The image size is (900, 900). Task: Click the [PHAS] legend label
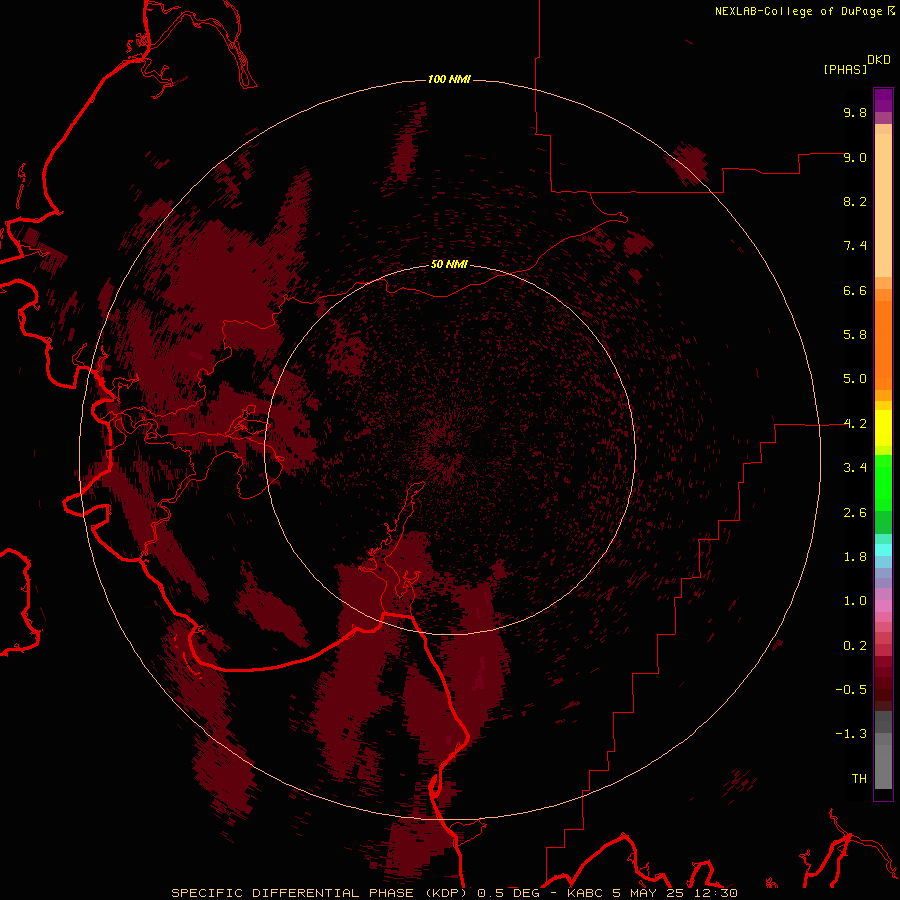coord(845,69)
